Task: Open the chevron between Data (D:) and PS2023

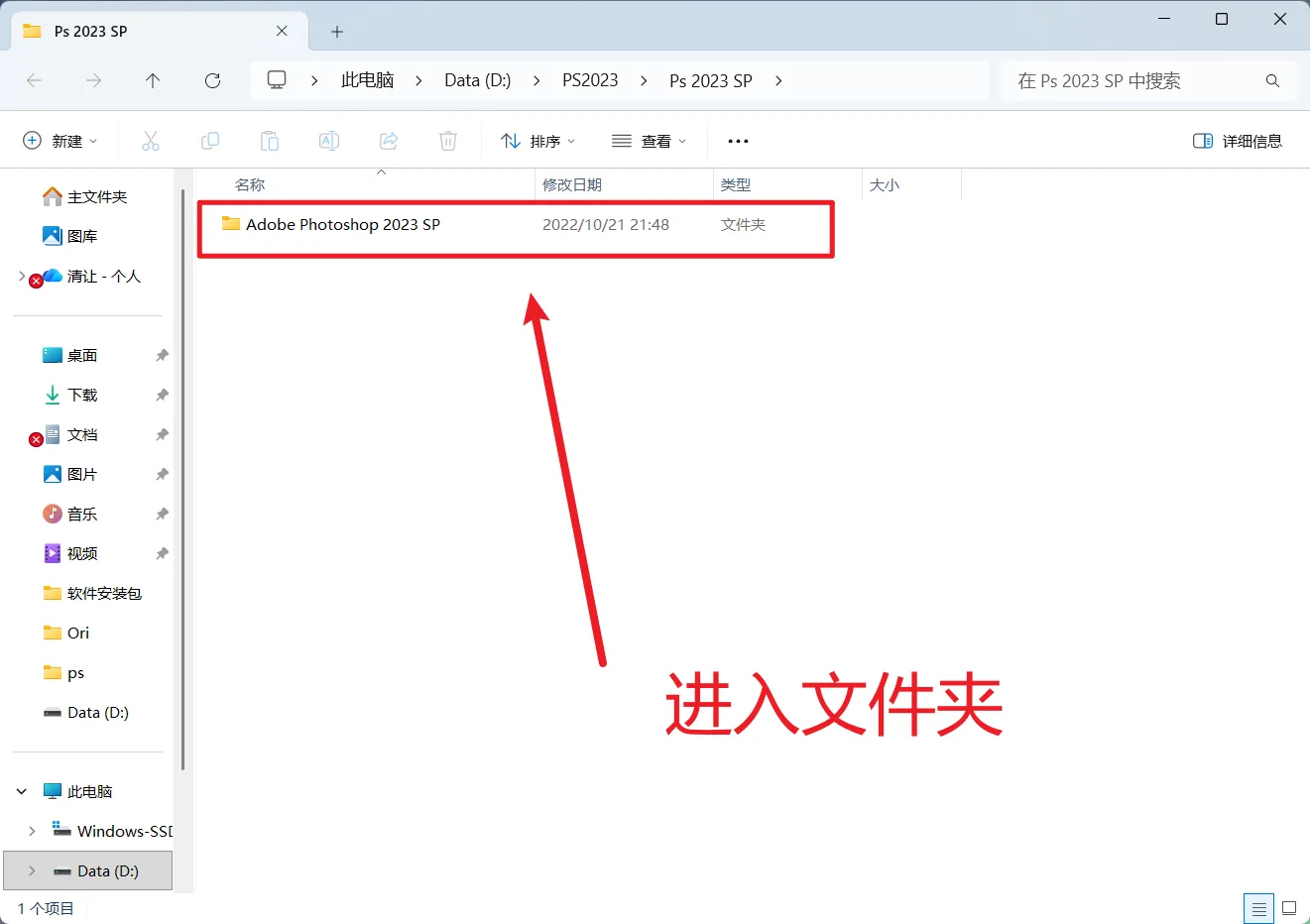Action: [x=536, y=80]
